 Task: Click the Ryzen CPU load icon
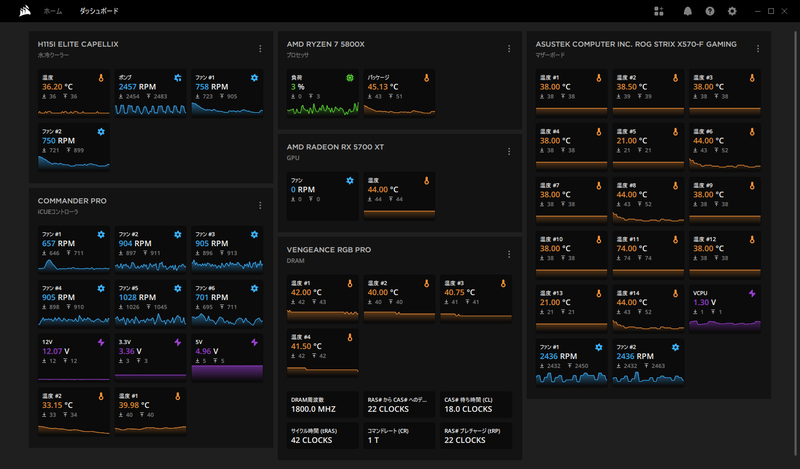point(349,77)
